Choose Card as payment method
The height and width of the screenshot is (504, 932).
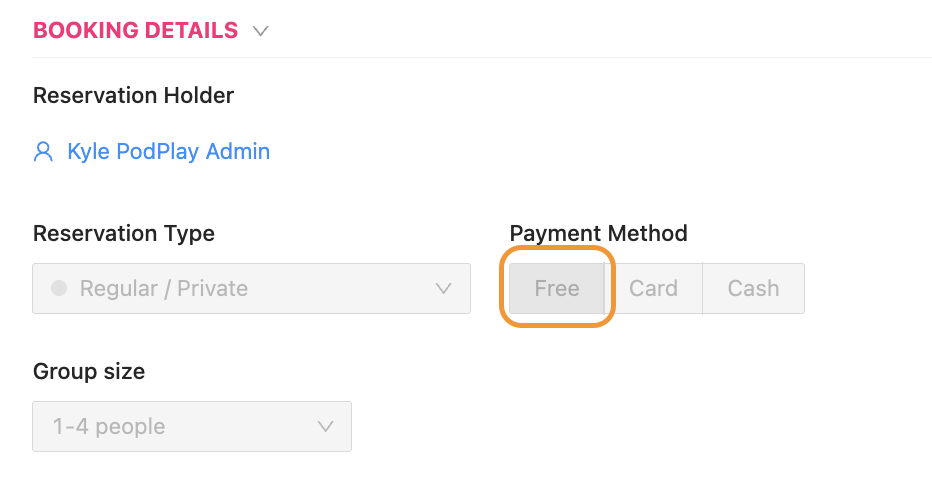653,288
